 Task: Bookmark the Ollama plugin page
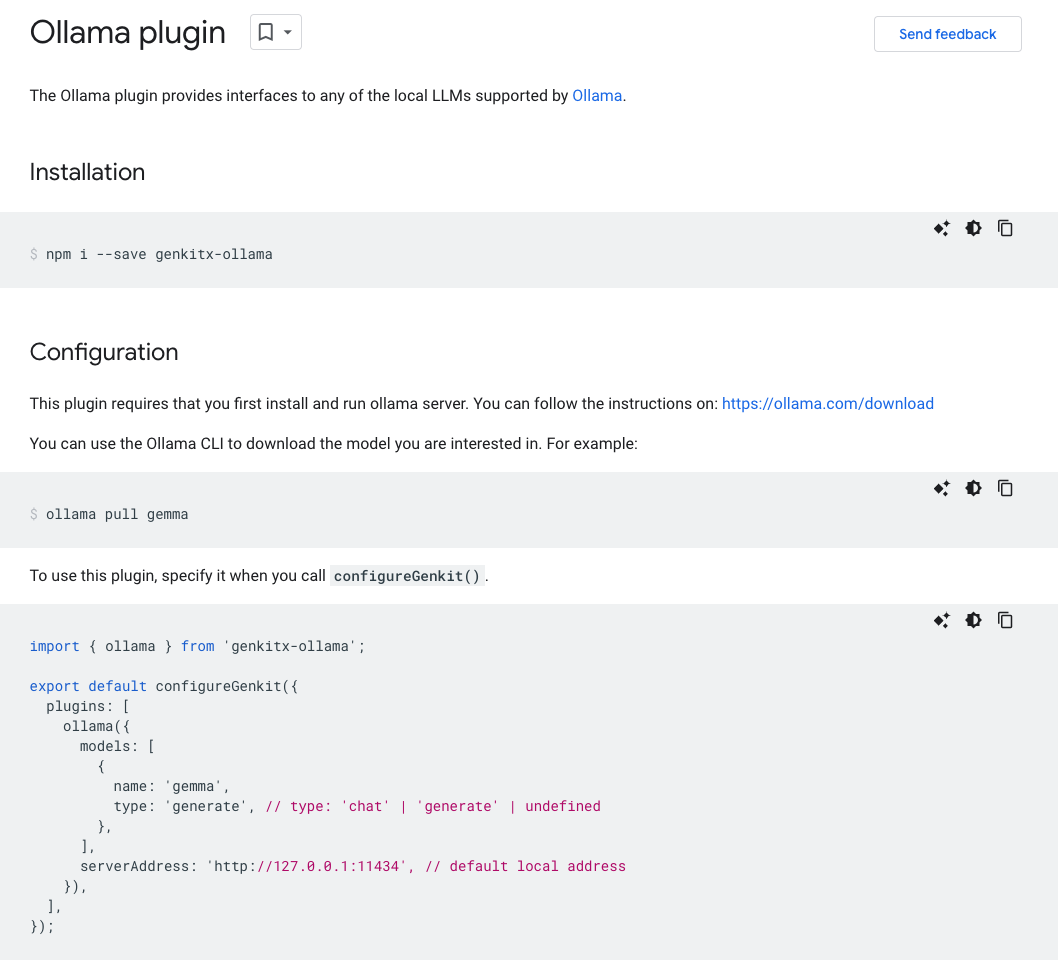266,33
